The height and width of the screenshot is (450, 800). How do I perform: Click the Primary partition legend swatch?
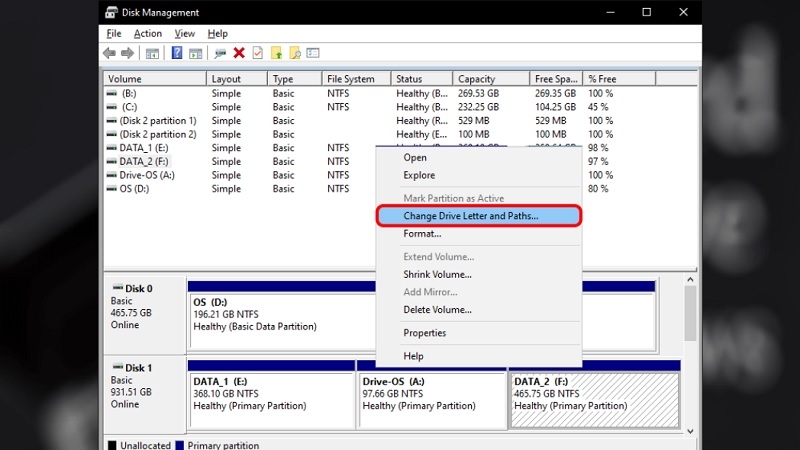point(180,445)
